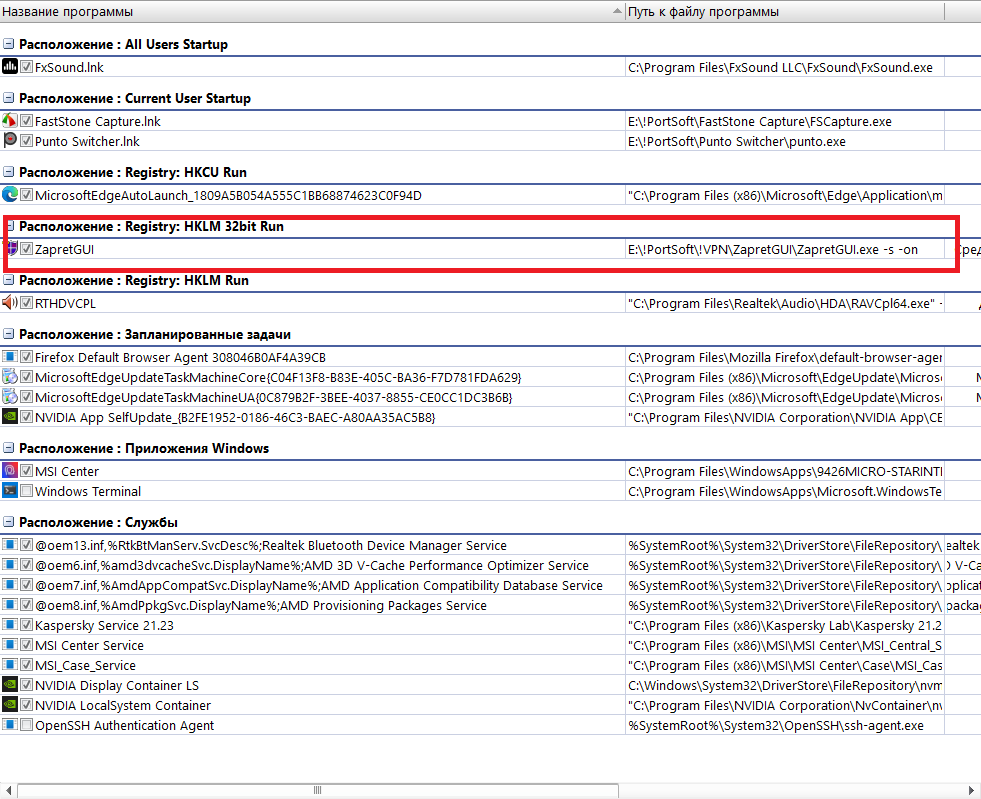
Task: Click the RTHDVCPL speaker icon
Action: pyautogui.click(x=10, y=303)
